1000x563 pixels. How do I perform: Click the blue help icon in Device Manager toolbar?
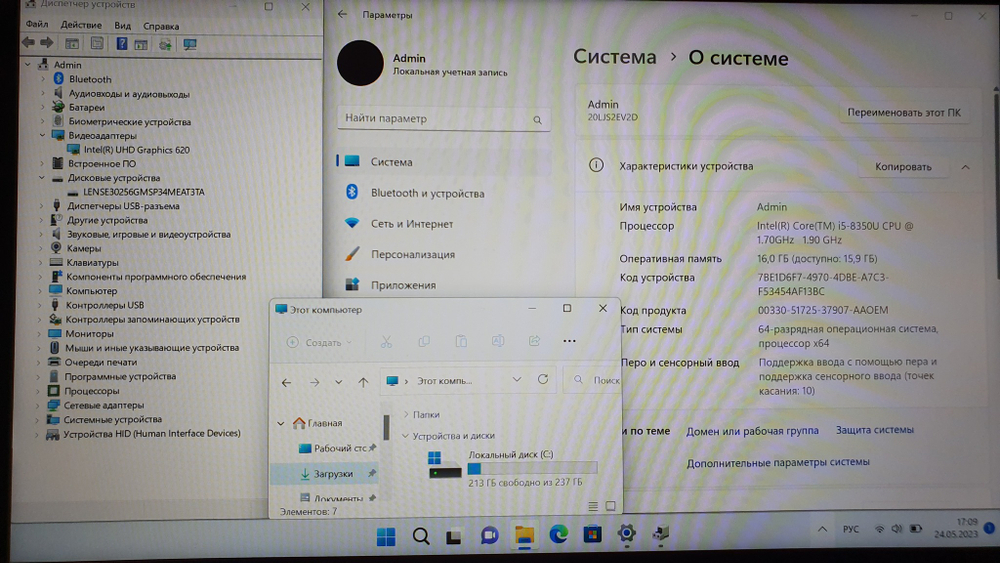[121, 43]
